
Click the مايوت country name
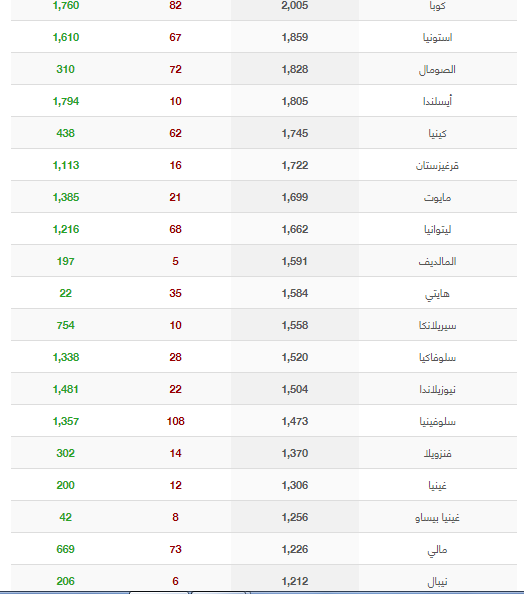point(437,198)
